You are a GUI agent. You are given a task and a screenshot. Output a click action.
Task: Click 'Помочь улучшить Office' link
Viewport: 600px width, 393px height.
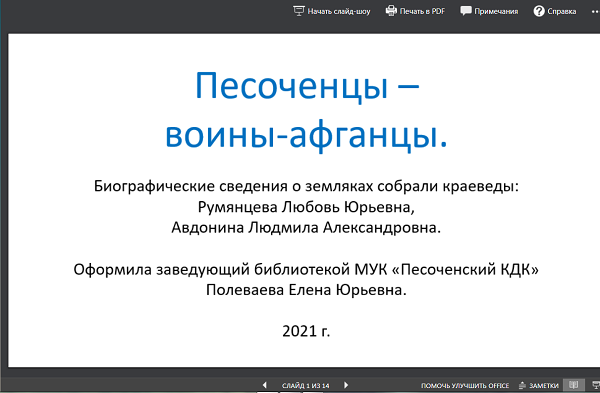(465, 385)
